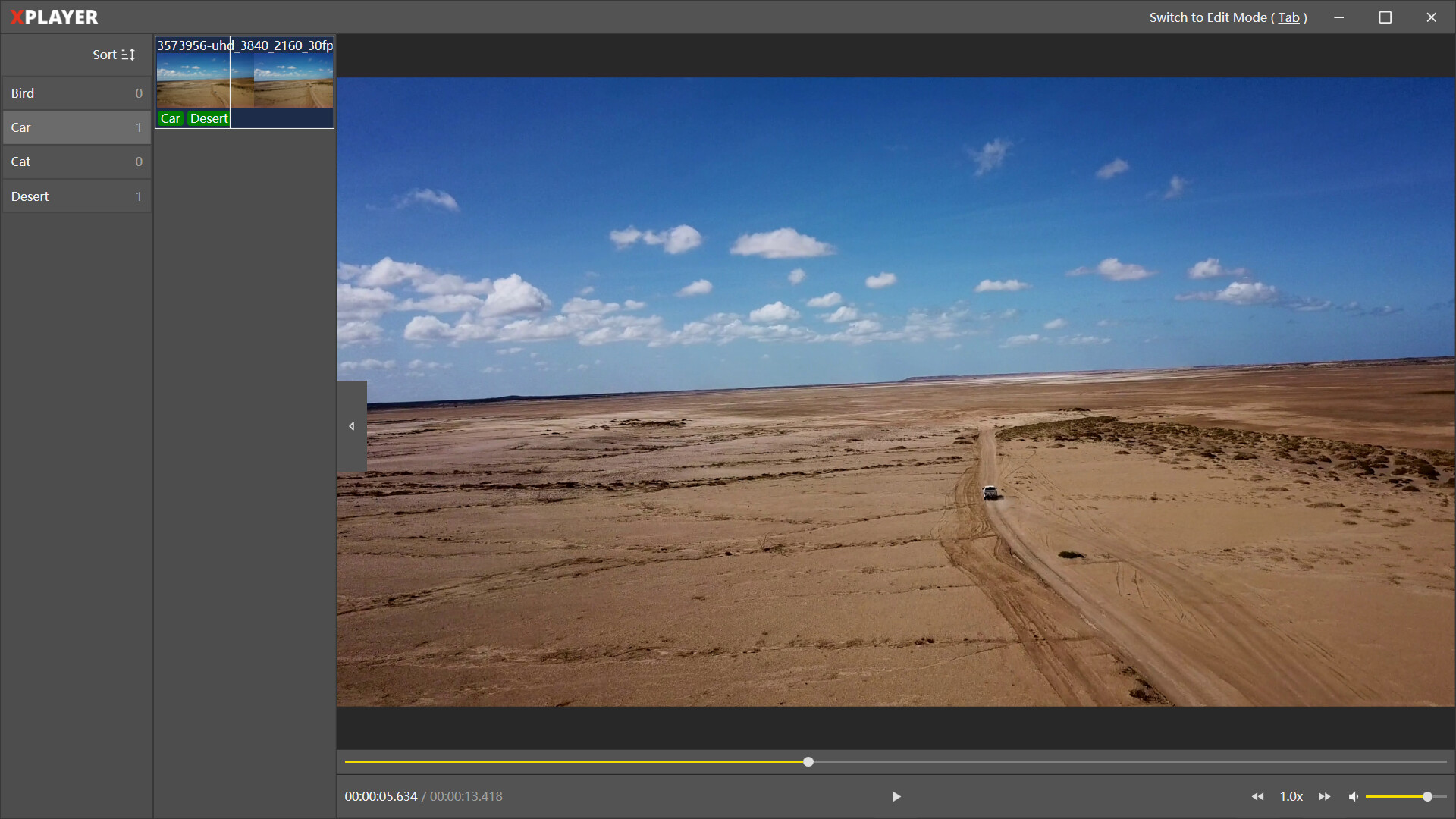Click the green Car tag on the thumbnail
The image size is (1456, 819).
171,118
